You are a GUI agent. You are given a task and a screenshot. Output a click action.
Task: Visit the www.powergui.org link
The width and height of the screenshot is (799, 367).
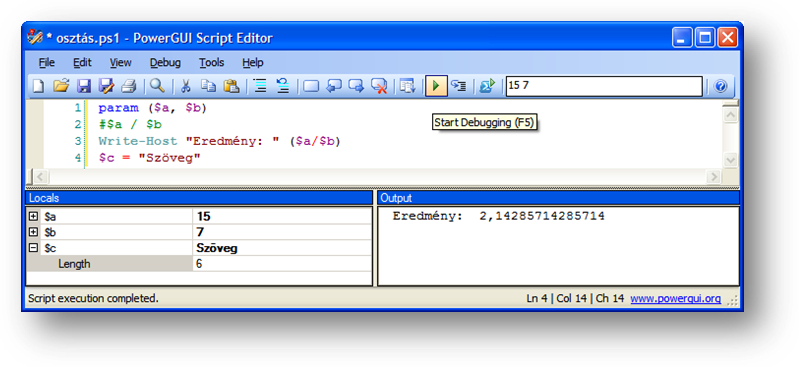tap(676, 299)
